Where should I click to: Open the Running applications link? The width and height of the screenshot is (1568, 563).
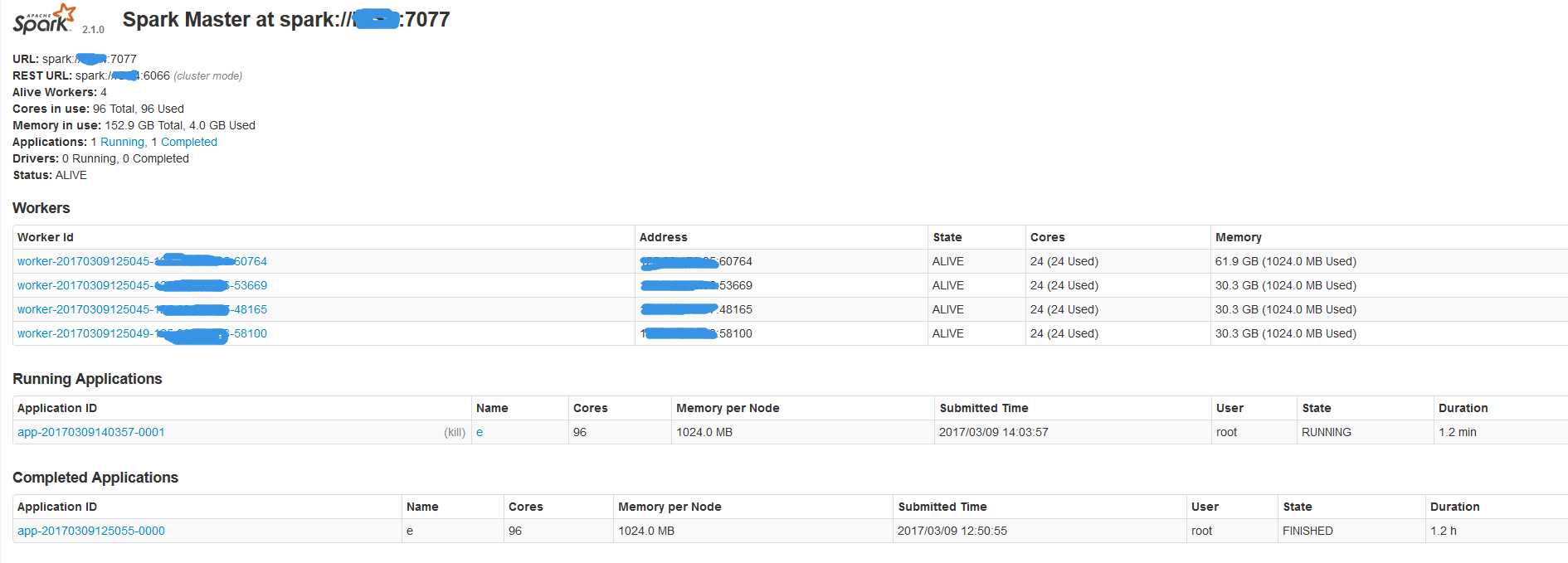coord(123,142)
